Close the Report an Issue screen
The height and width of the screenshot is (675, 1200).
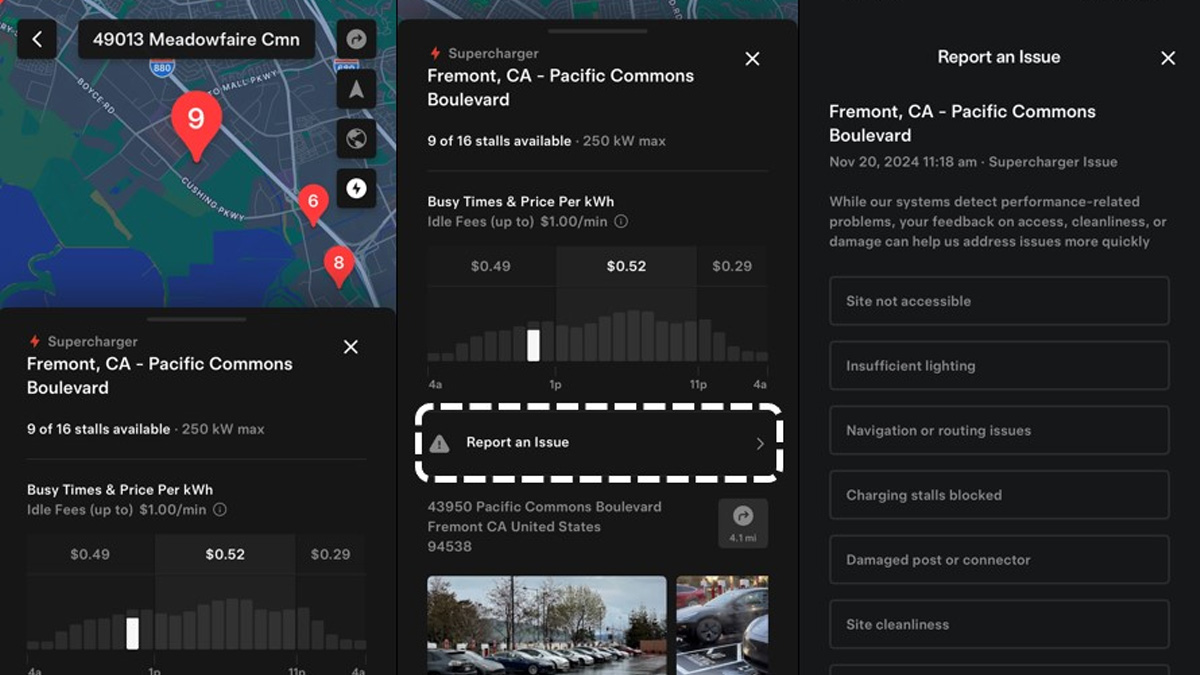click(x=1168, y=58)
